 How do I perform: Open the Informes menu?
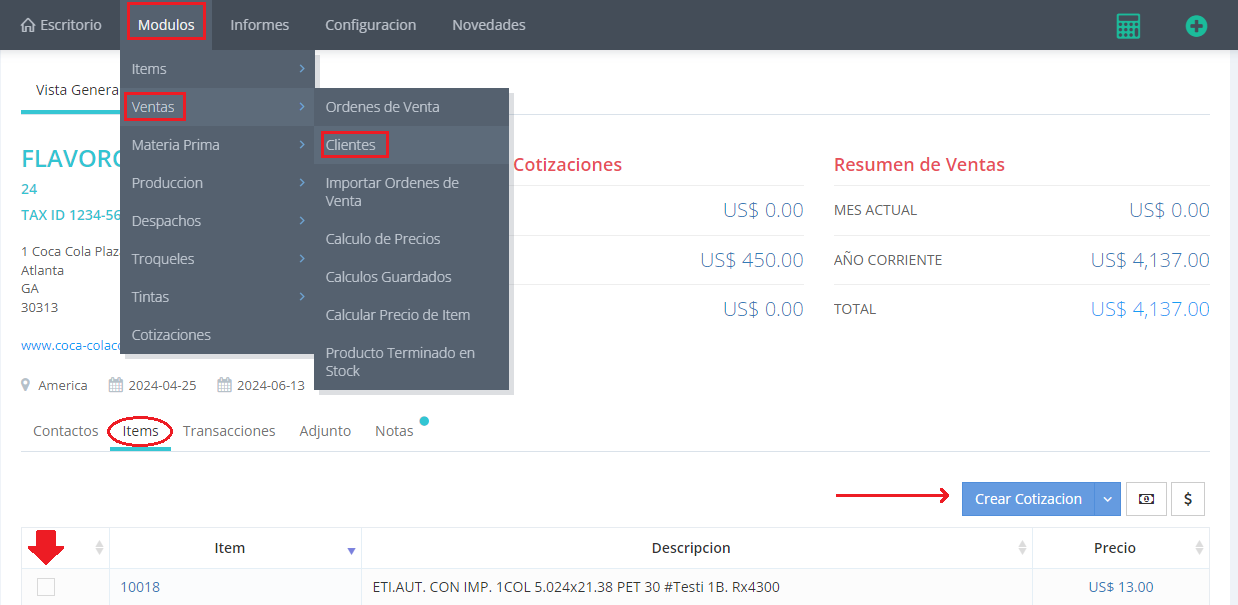[x=259, y=25]
